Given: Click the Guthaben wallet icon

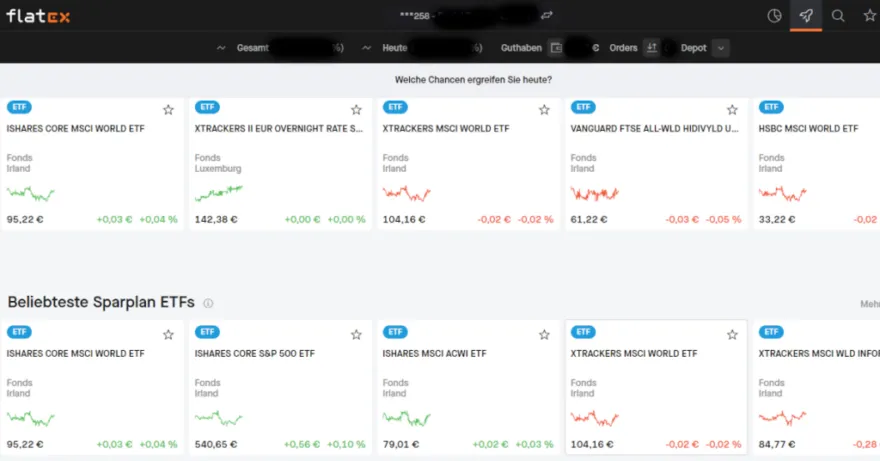Looking at the screenshot, I should (556, 48).
